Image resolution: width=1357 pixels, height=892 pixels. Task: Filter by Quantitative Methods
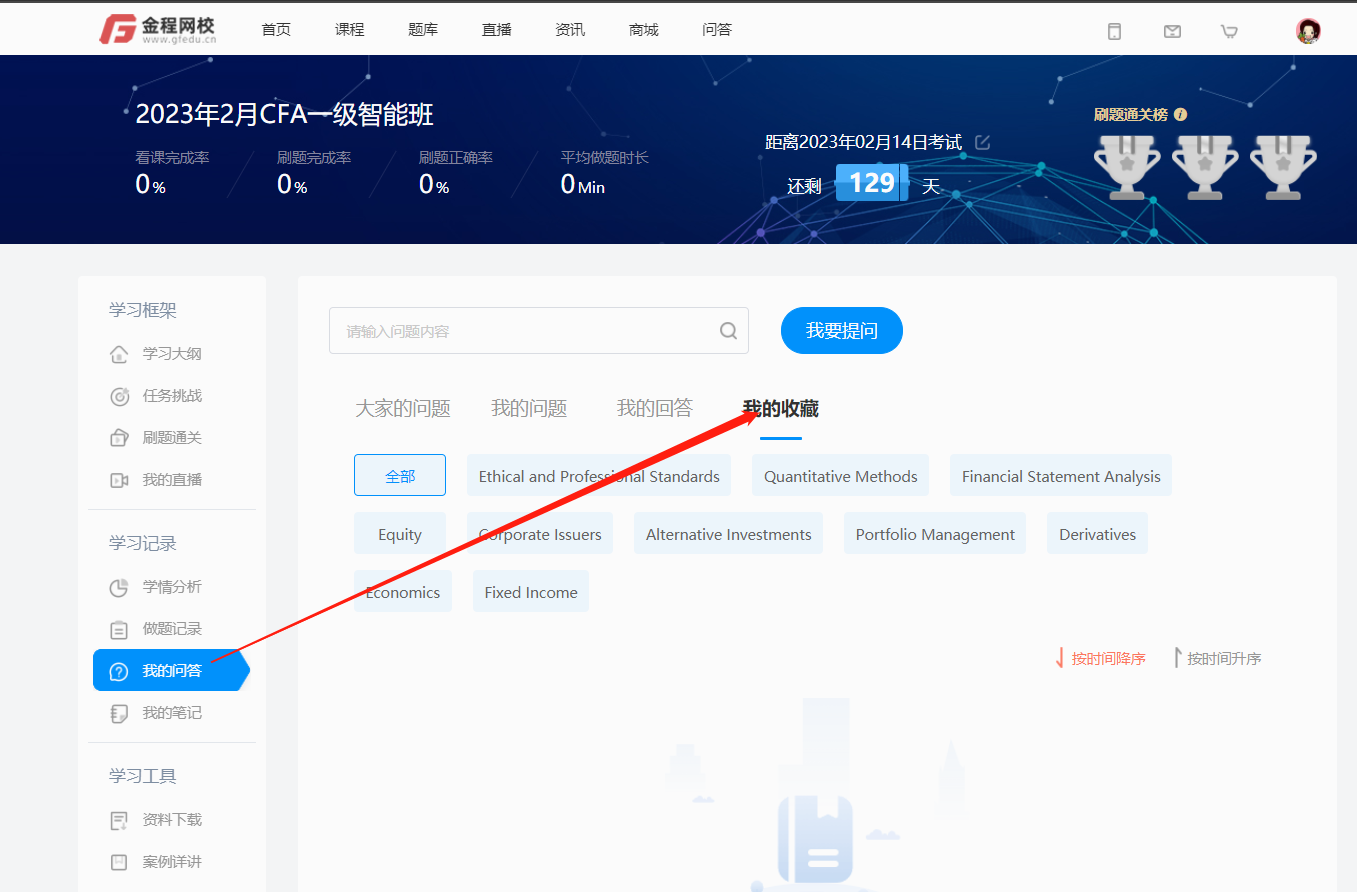[840, 476]
